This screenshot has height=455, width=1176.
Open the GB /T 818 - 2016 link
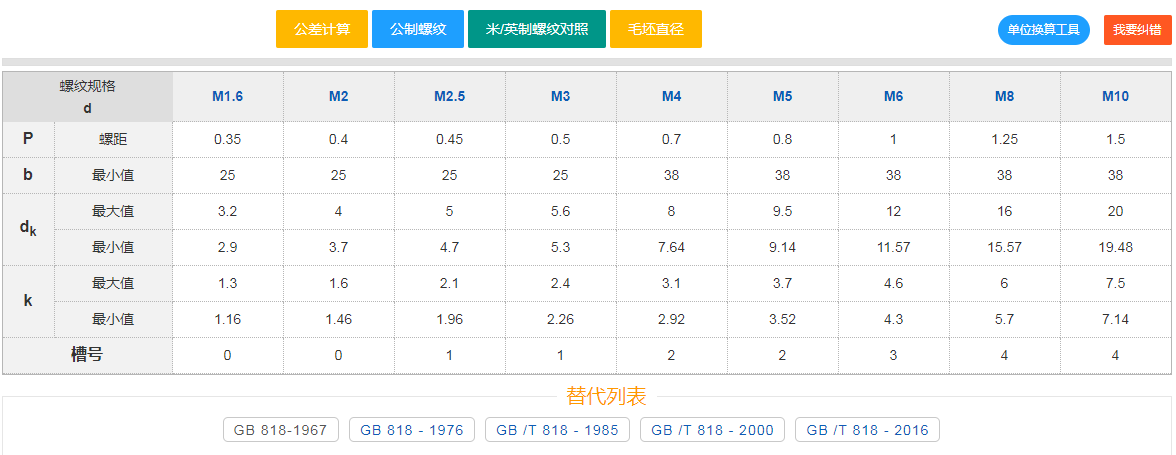pyautogui.click(x=867, y=430)
